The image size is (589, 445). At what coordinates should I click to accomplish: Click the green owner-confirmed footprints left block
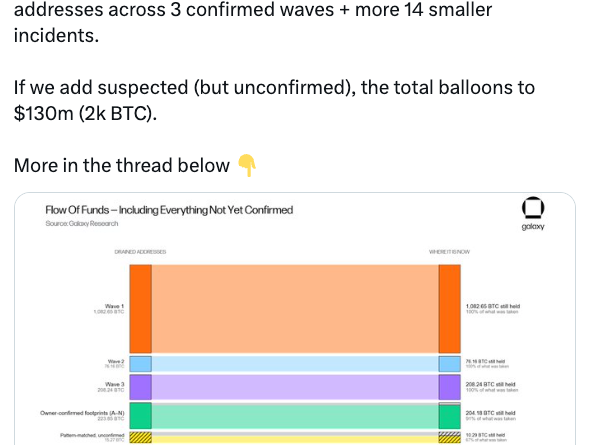click(141, 416)
